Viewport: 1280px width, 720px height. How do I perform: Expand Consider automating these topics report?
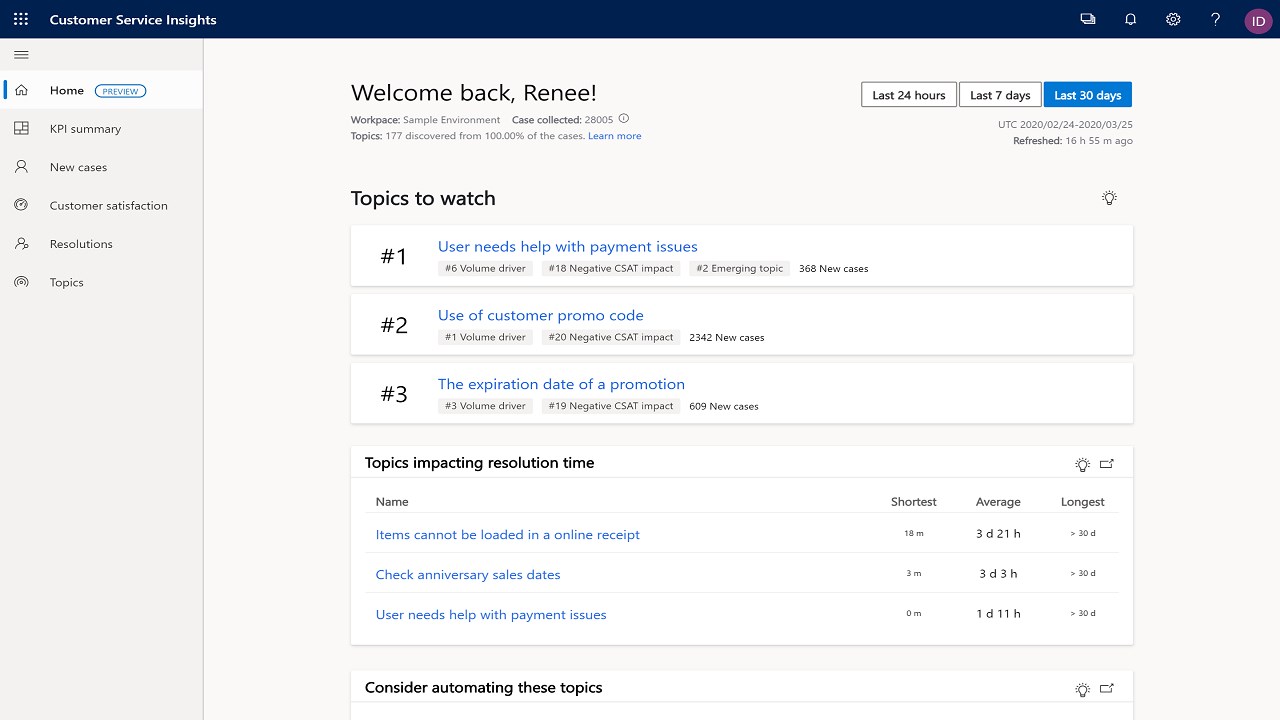click(x=1107, y=689)
